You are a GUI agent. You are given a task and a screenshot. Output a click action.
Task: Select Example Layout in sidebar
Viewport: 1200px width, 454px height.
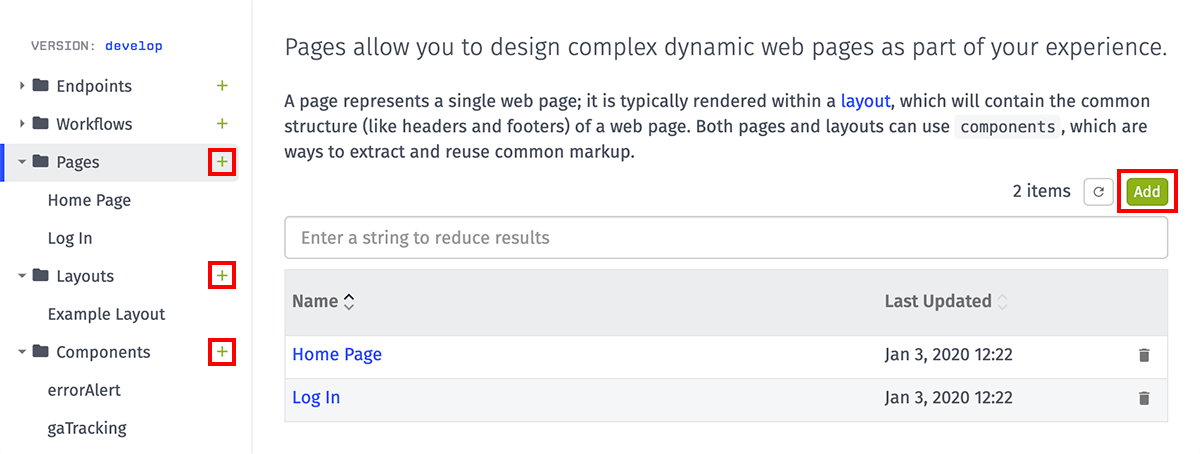(106, 314)
